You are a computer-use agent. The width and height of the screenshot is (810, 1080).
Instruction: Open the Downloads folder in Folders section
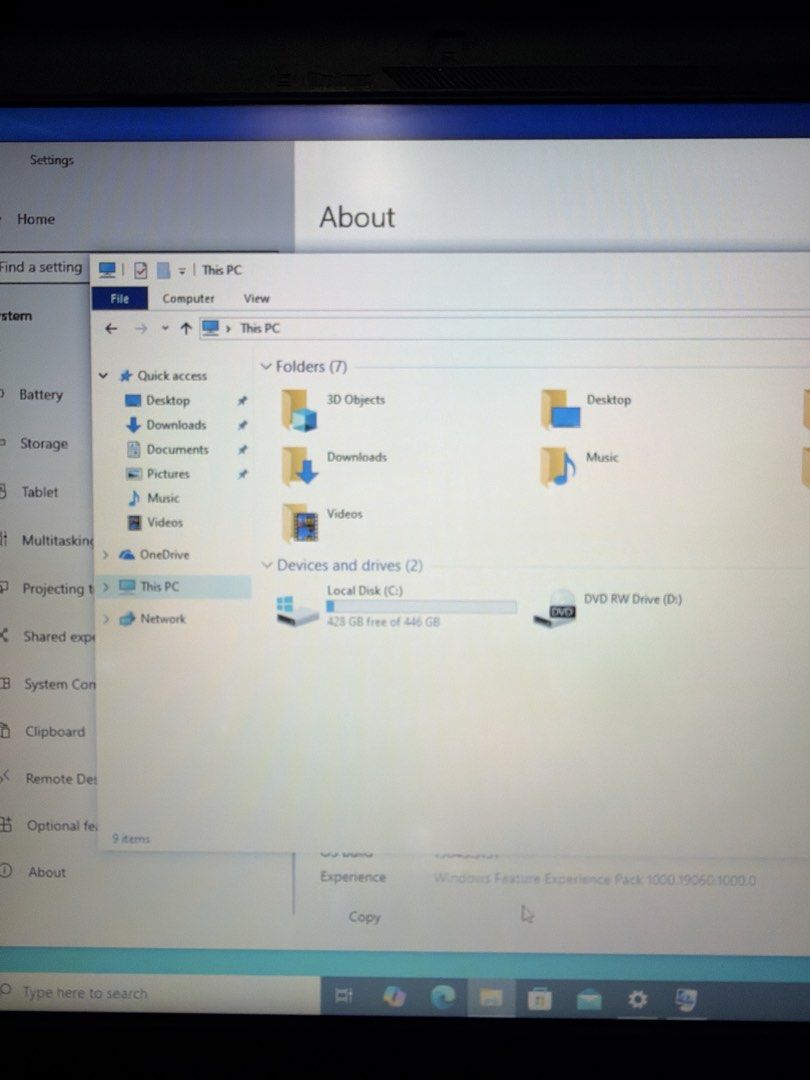click(299, 466)
